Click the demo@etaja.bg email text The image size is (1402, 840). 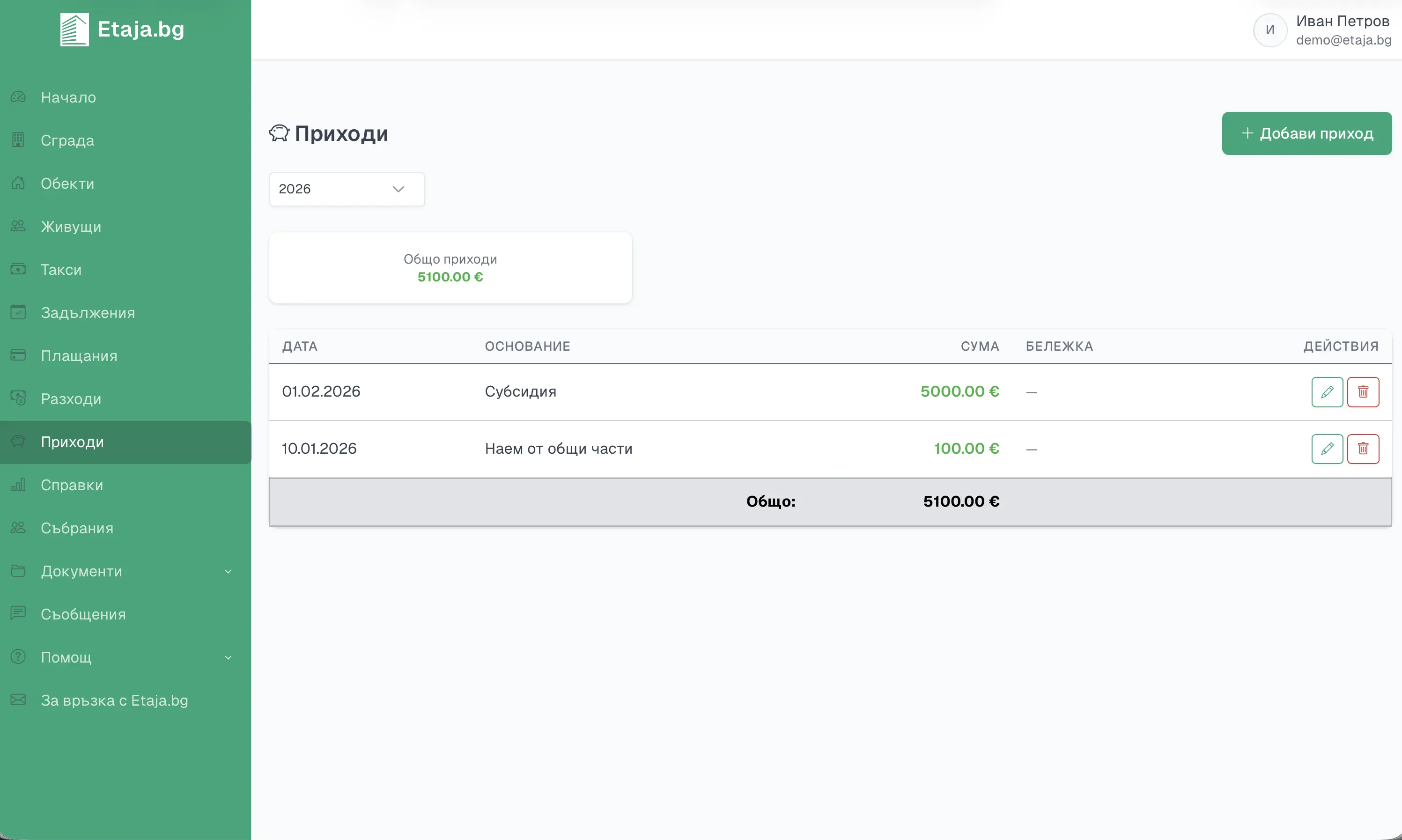click(1343, 40)
